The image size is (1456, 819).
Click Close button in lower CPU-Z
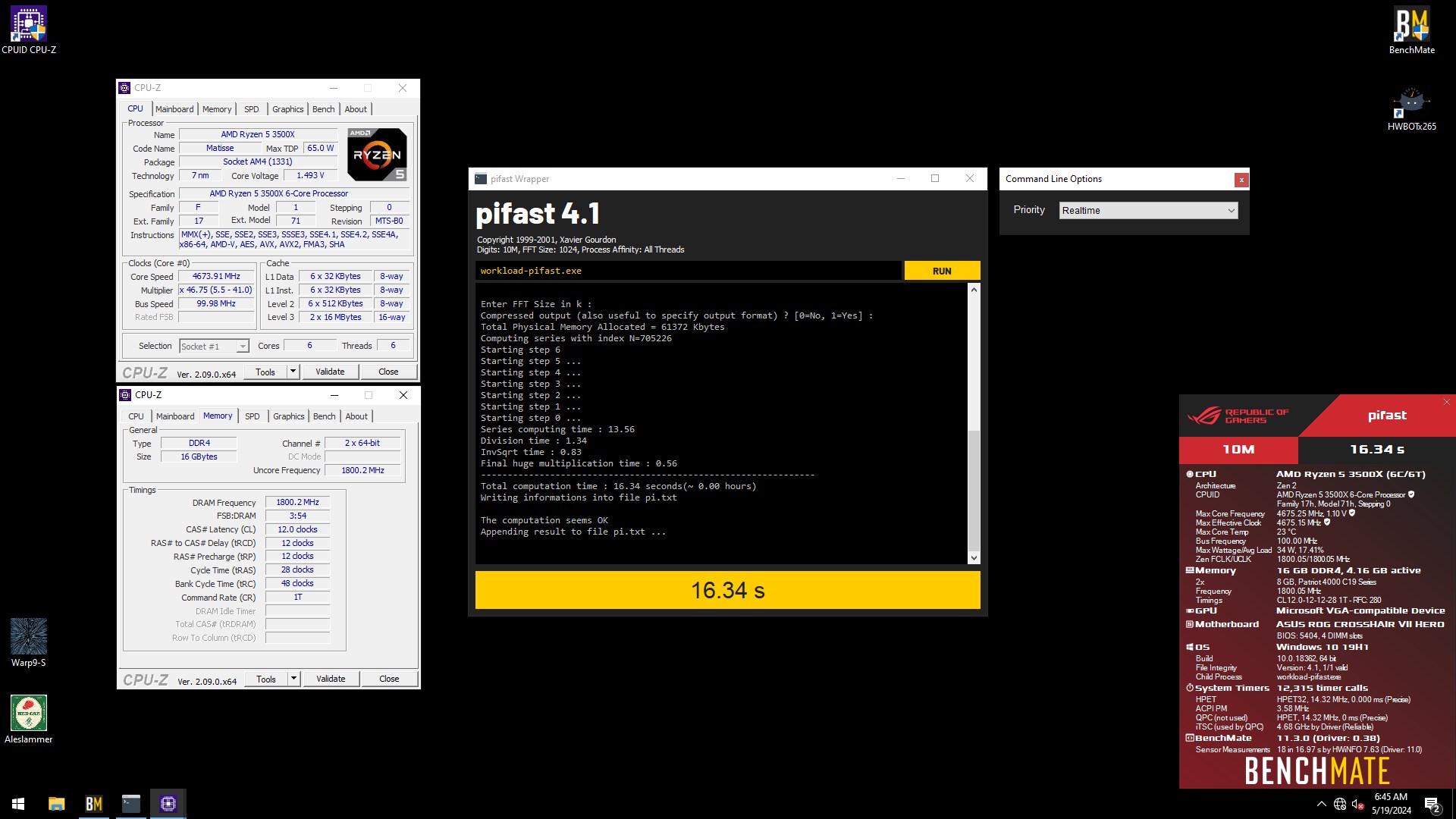389,679
